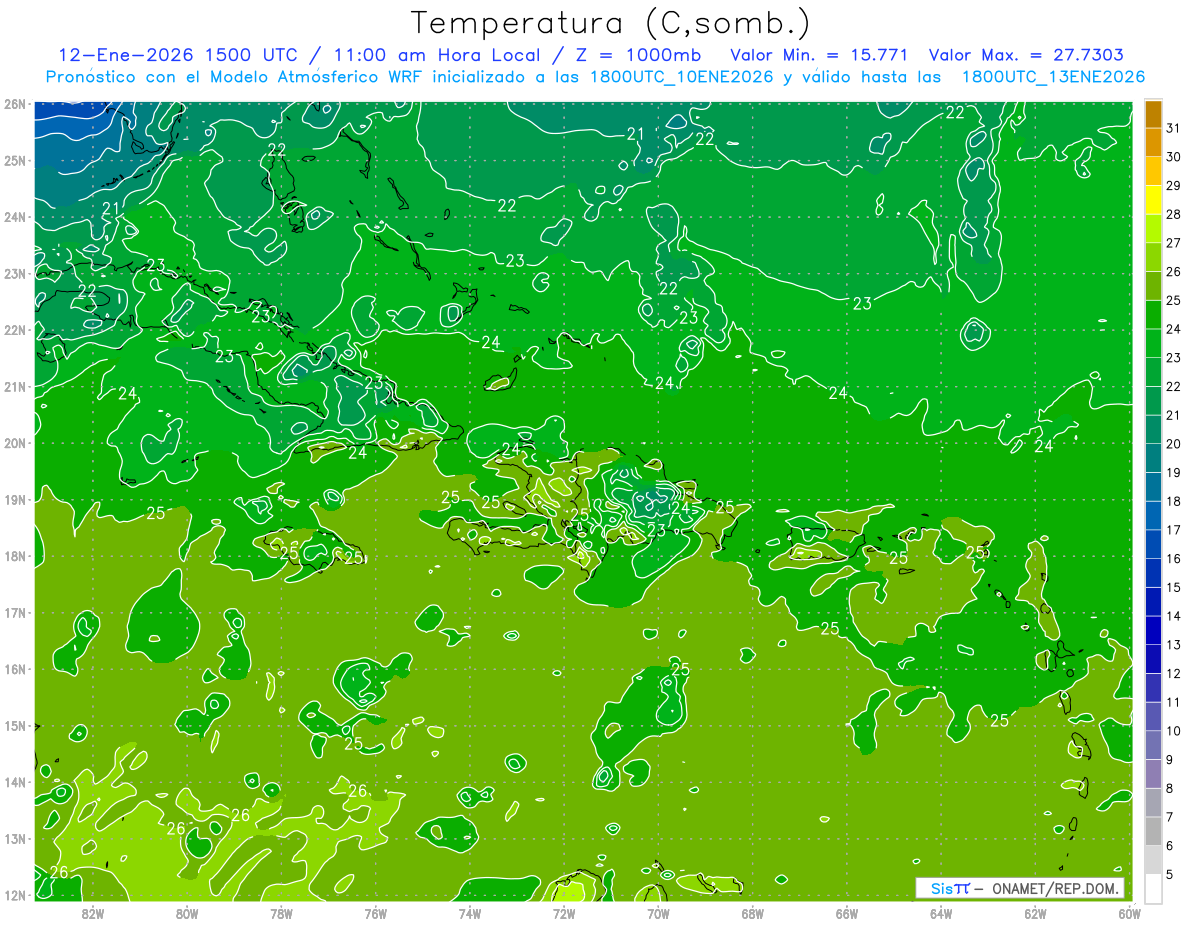
Task: Pick the orange legend swatch above 31
Action: pyautogui.click(x=1153, y=114)
